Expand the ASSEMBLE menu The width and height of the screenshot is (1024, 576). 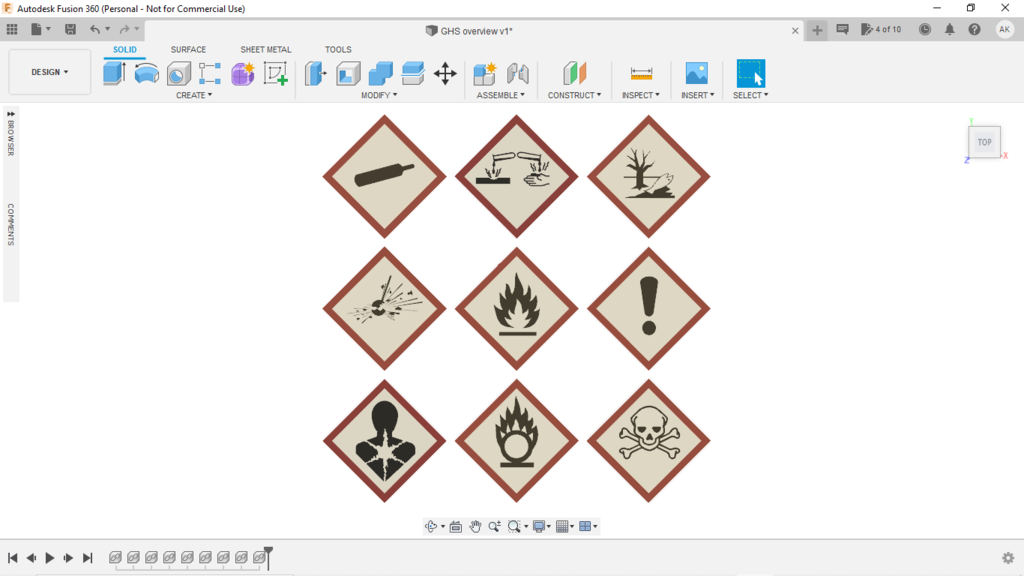(501, 95)
